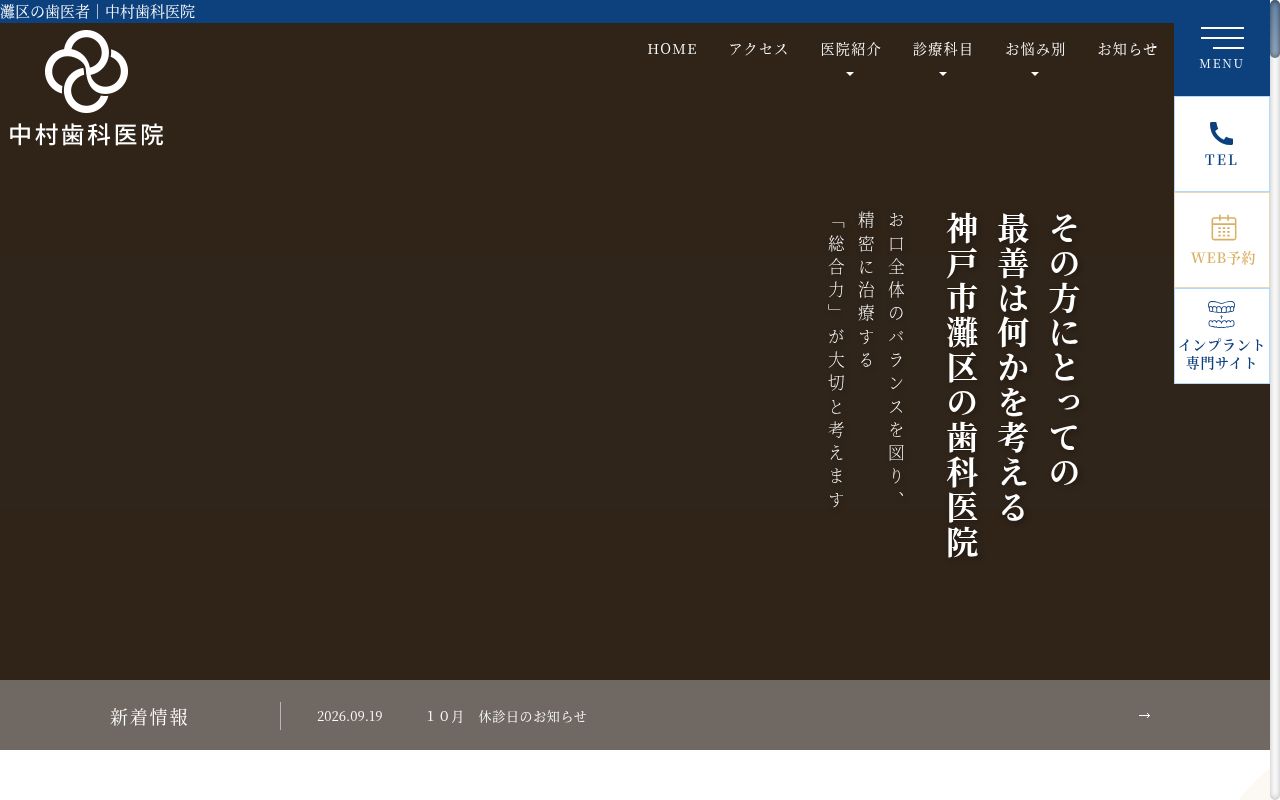
Task: Open the 医院紹介 menu label
Action: click(851, 49)
